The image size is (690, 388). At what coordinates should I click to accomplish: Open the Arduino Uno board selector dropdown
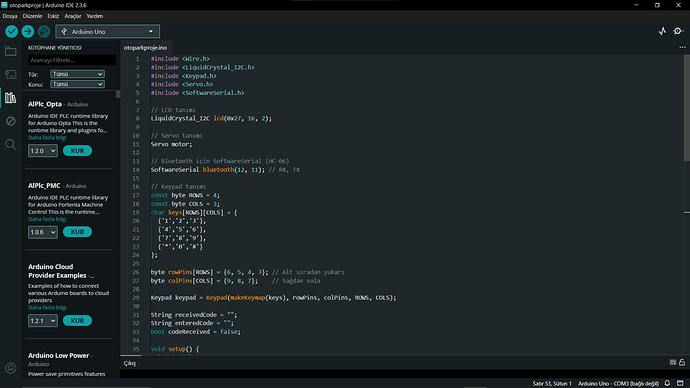pos(108,31)
